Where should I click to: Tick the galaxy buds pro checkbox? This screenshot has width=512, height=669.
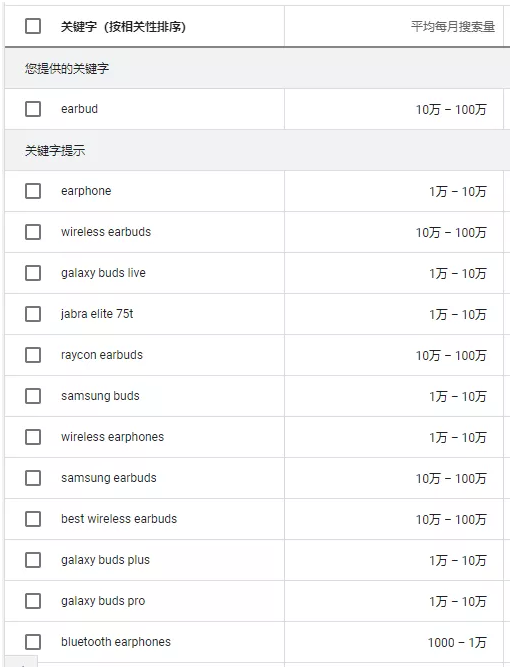[33, 600]
